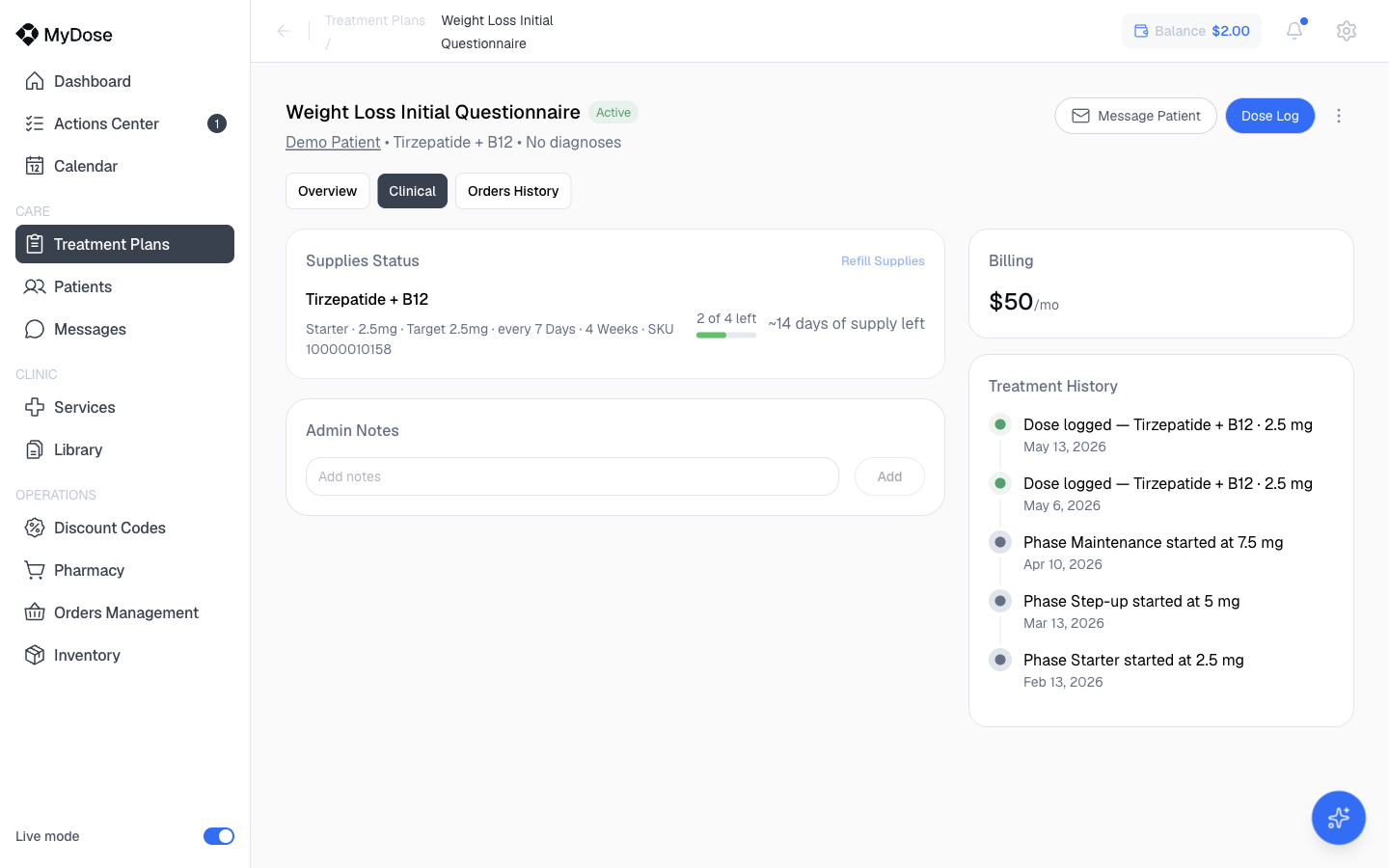Open settings gear icon

[1347, 31]
